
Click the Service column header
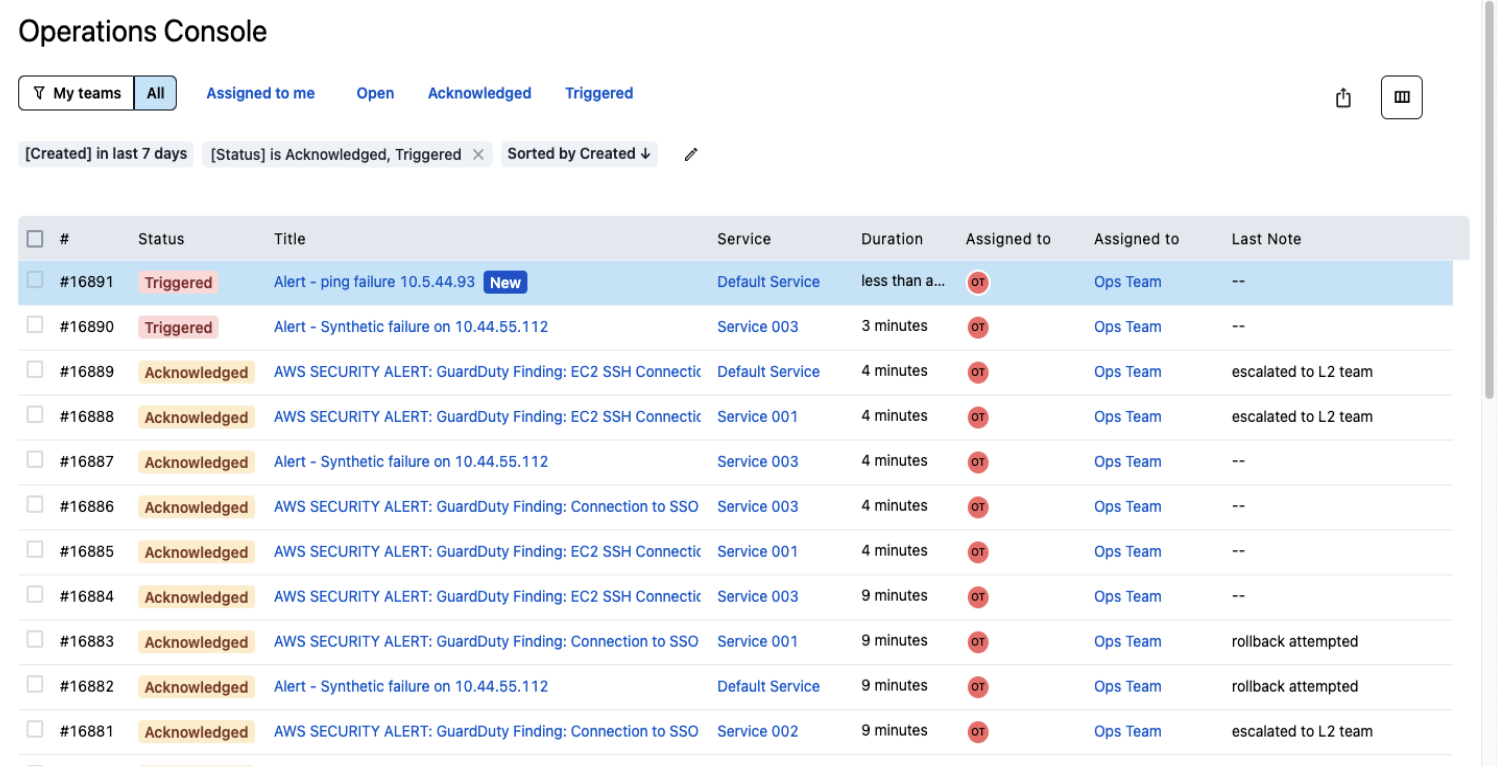(x=744, y=239)
